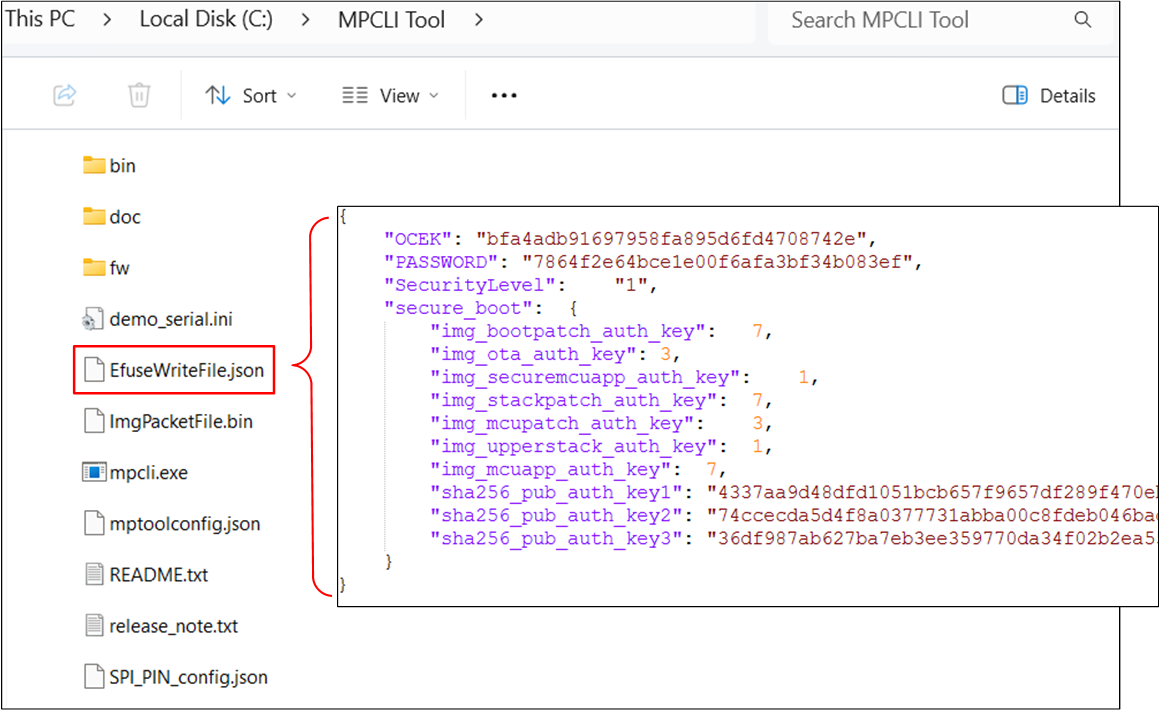The height and width of the screenshot is (710, 1160).
Task: Go to This PC breadcrumb
Action: click(x=40, y=20)
